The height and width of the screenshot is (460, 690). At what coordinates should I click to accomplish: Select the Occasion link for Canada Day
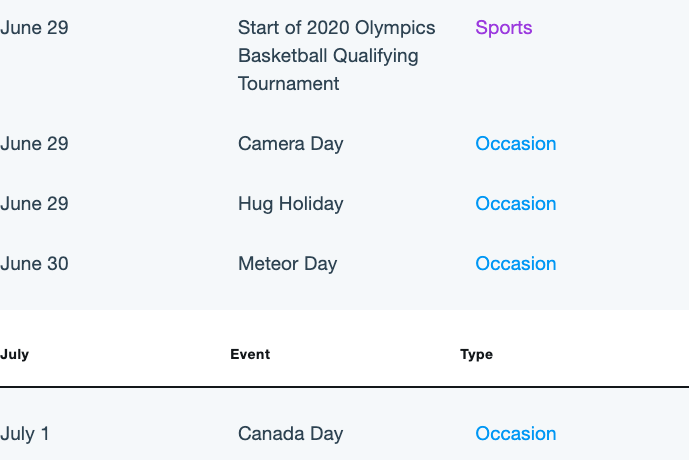click(516, 434)
